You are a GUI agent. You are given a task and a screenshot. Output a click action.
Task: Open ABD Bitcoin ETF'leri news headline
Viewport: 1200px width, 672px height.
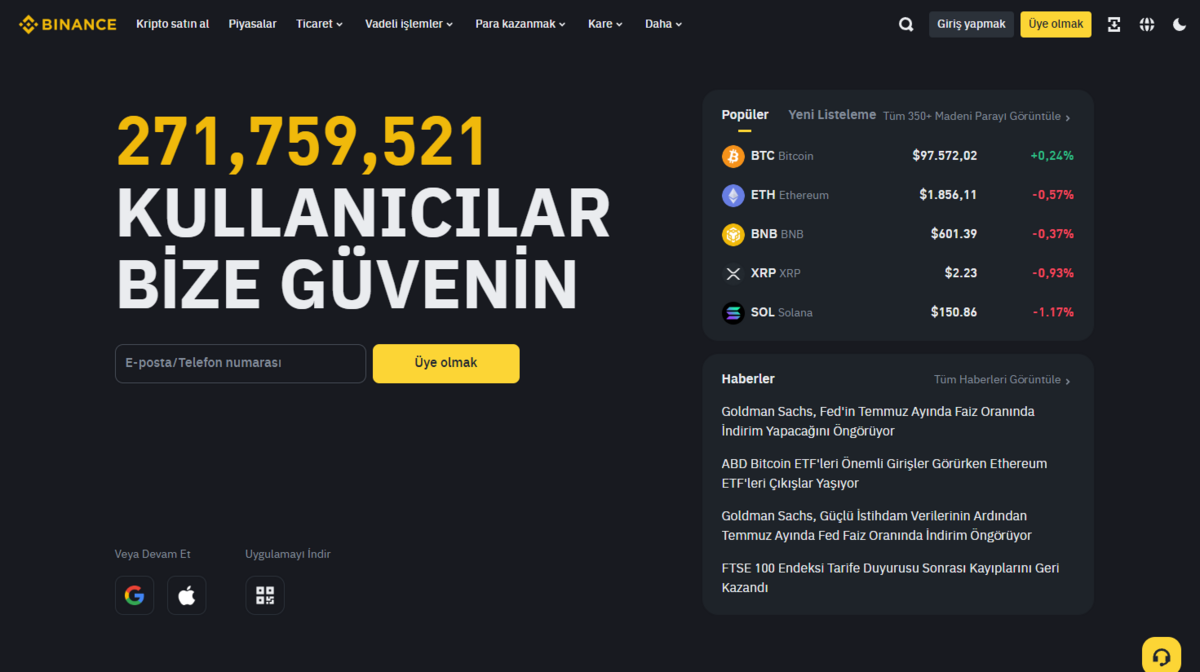pos(884,474)
